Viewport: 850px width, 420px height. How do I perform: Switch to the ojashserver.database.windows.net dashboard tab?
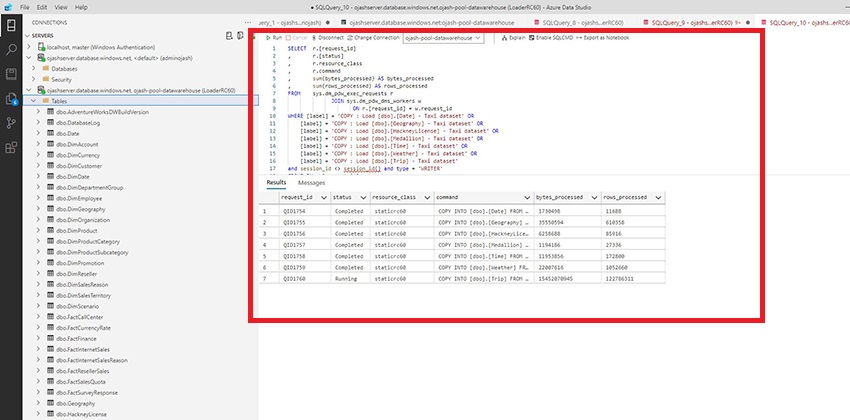tap(430, 23)
